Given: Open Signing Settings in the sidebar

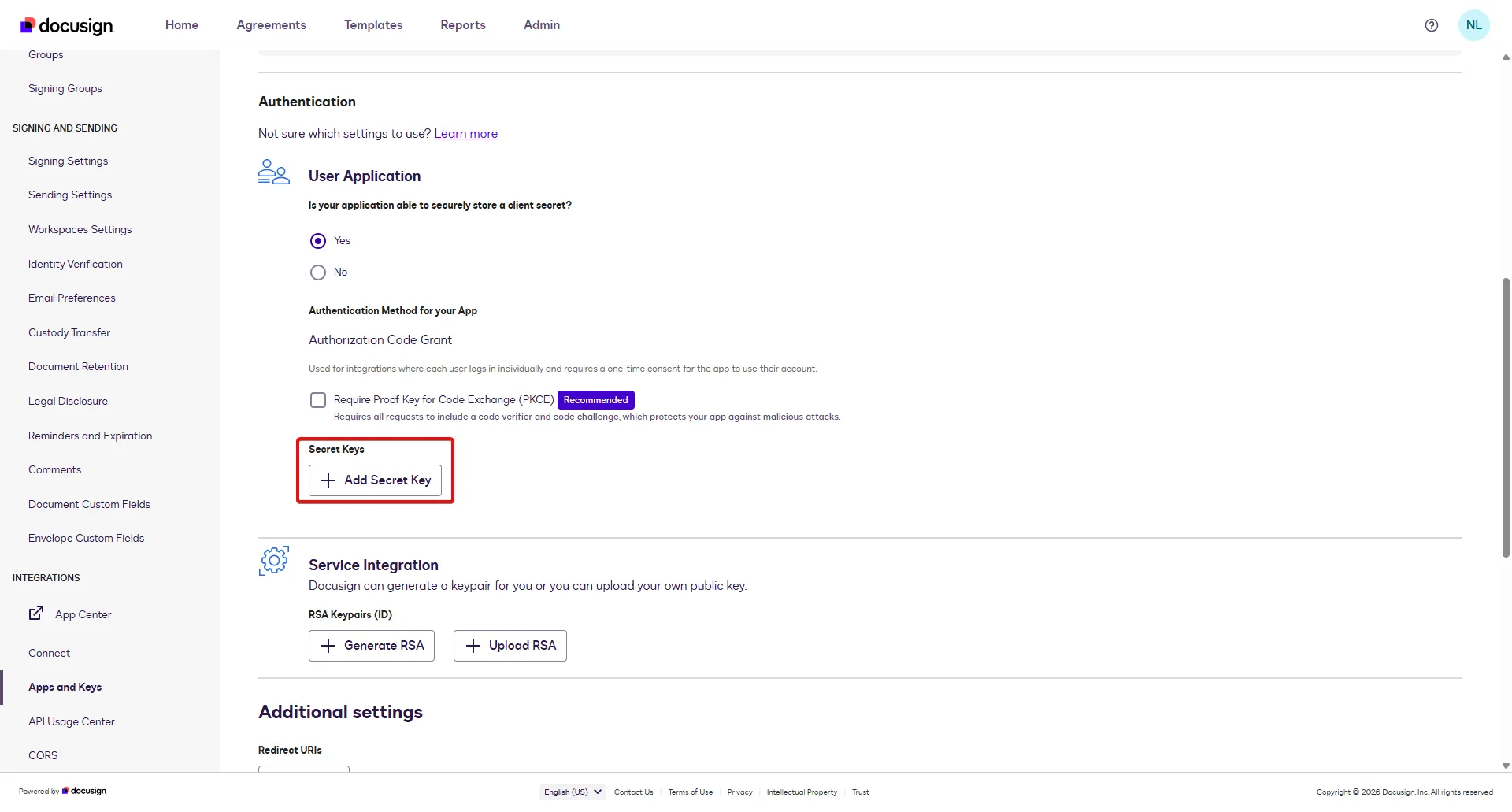Looking at the screenshot, I should (x=69, y=161).
